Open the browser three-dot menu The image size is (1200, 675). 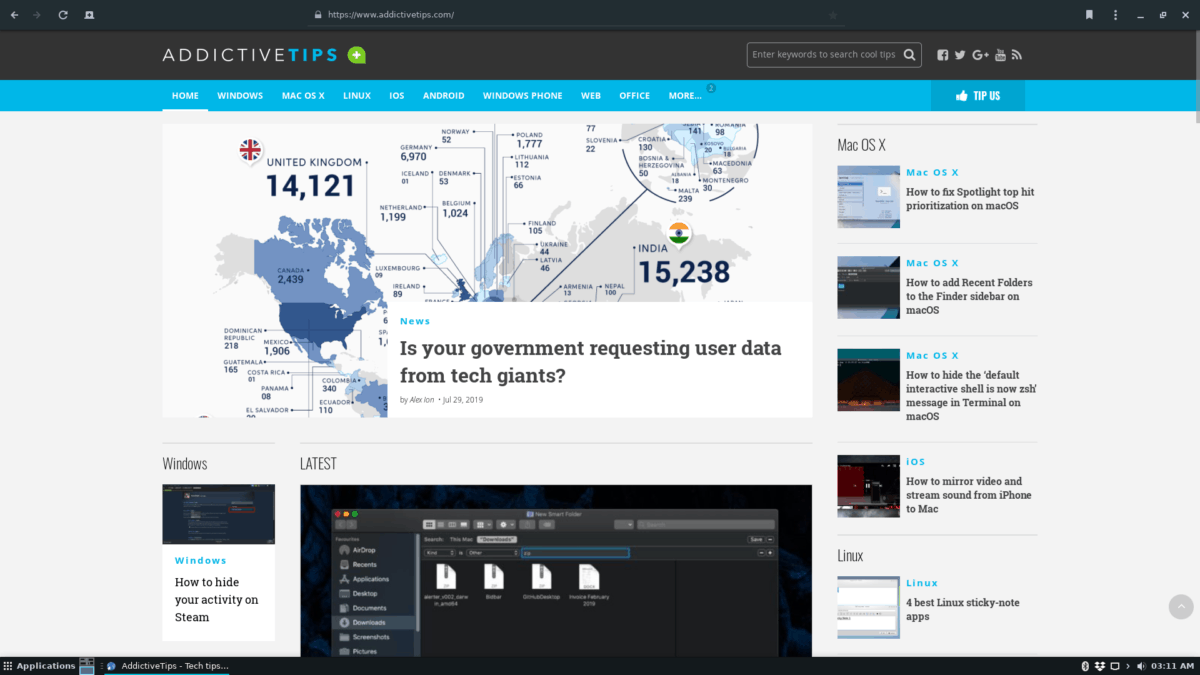click(x=1115, y=15)
